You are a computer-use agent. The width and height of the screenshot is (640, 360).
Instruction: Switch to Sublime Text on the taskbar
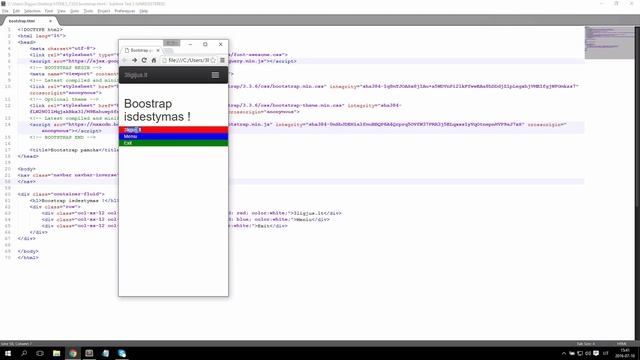click(x=89, y=353)
